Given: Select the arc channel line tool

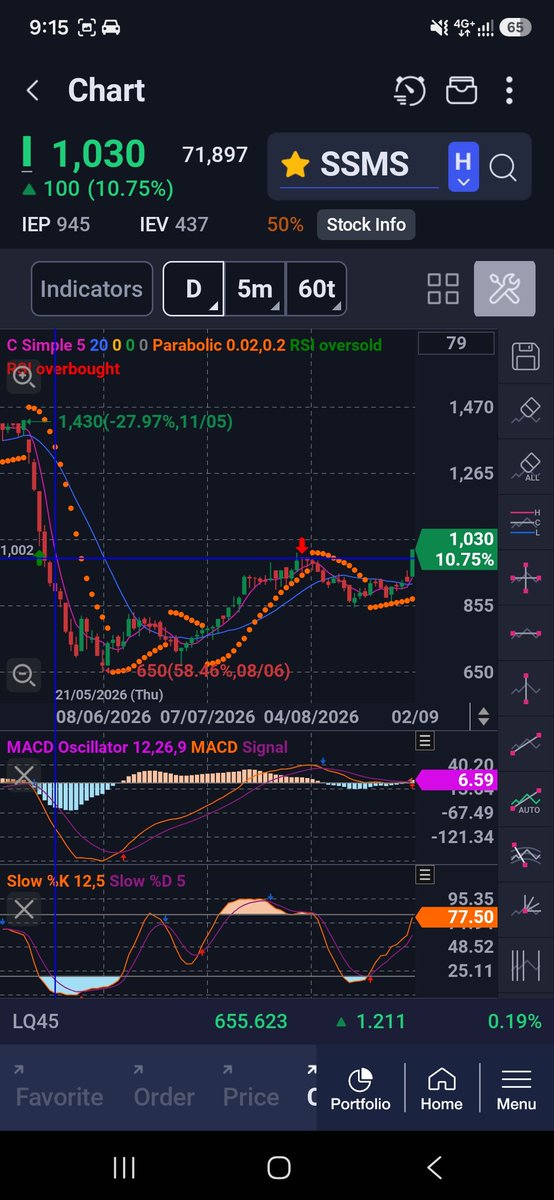Looking at the screenshot, I should point(526,854).
